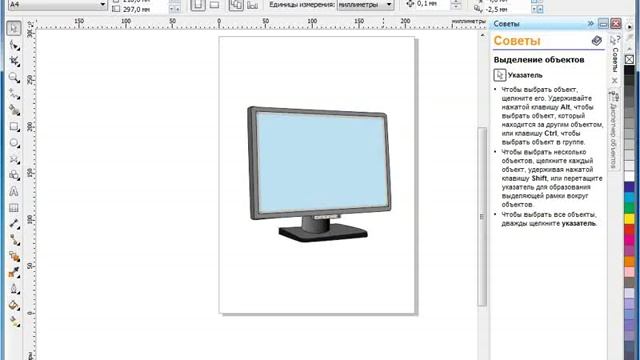Set page orientation to portrait

pyautogui.click(x=198, y=5)
